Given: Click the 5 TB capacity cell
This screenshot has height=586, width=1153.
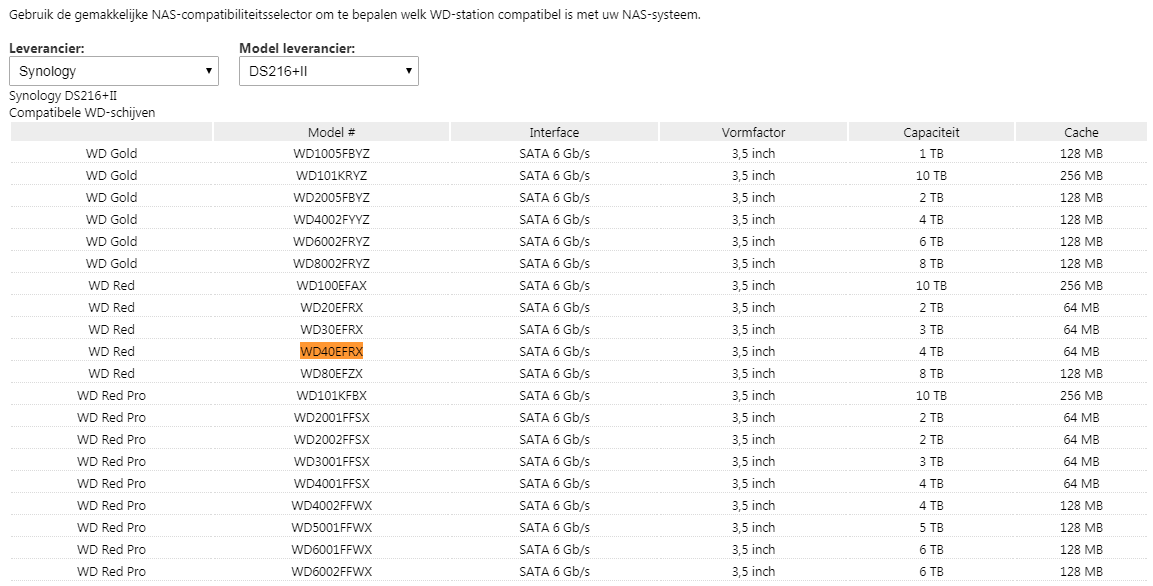Looking at the screenshot, I should (931, 527).
